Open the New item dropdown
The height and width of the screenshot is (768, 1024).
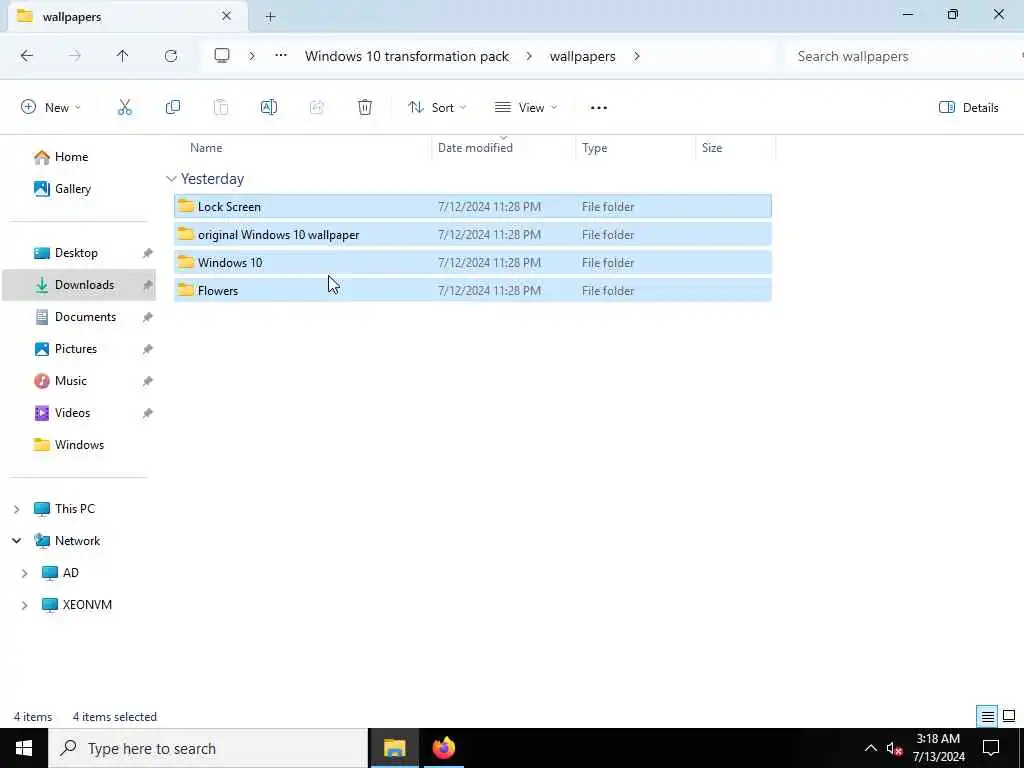[51, 108]
